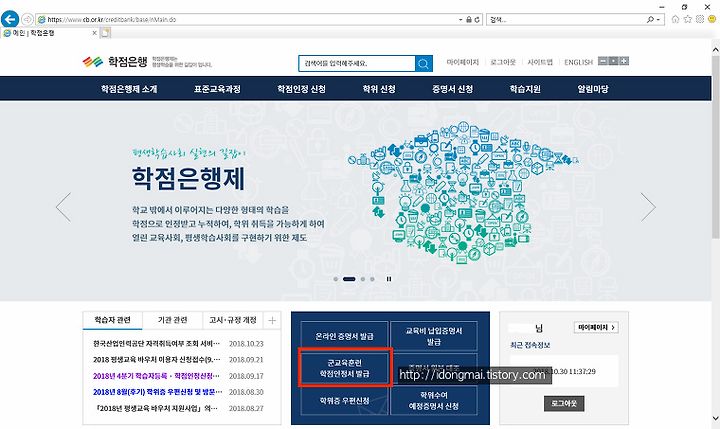Screen dimensions: 720x429
Task: Click 학위증 우편신청 button
Action: coord(344,400)
